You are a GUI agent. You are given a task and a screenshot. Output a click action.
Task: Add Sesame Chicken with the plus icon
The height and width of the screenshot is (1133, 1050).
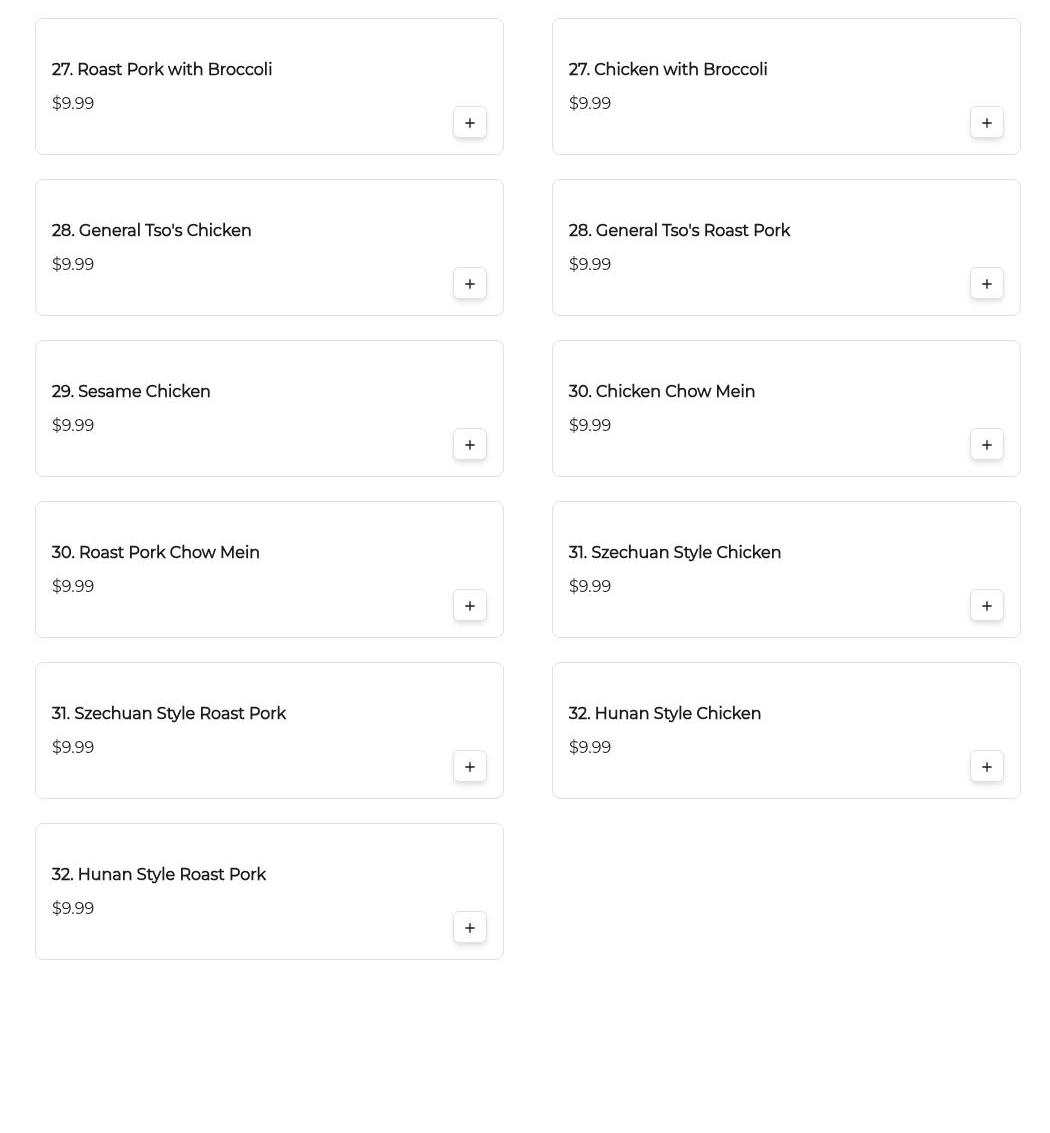point(470,445)
